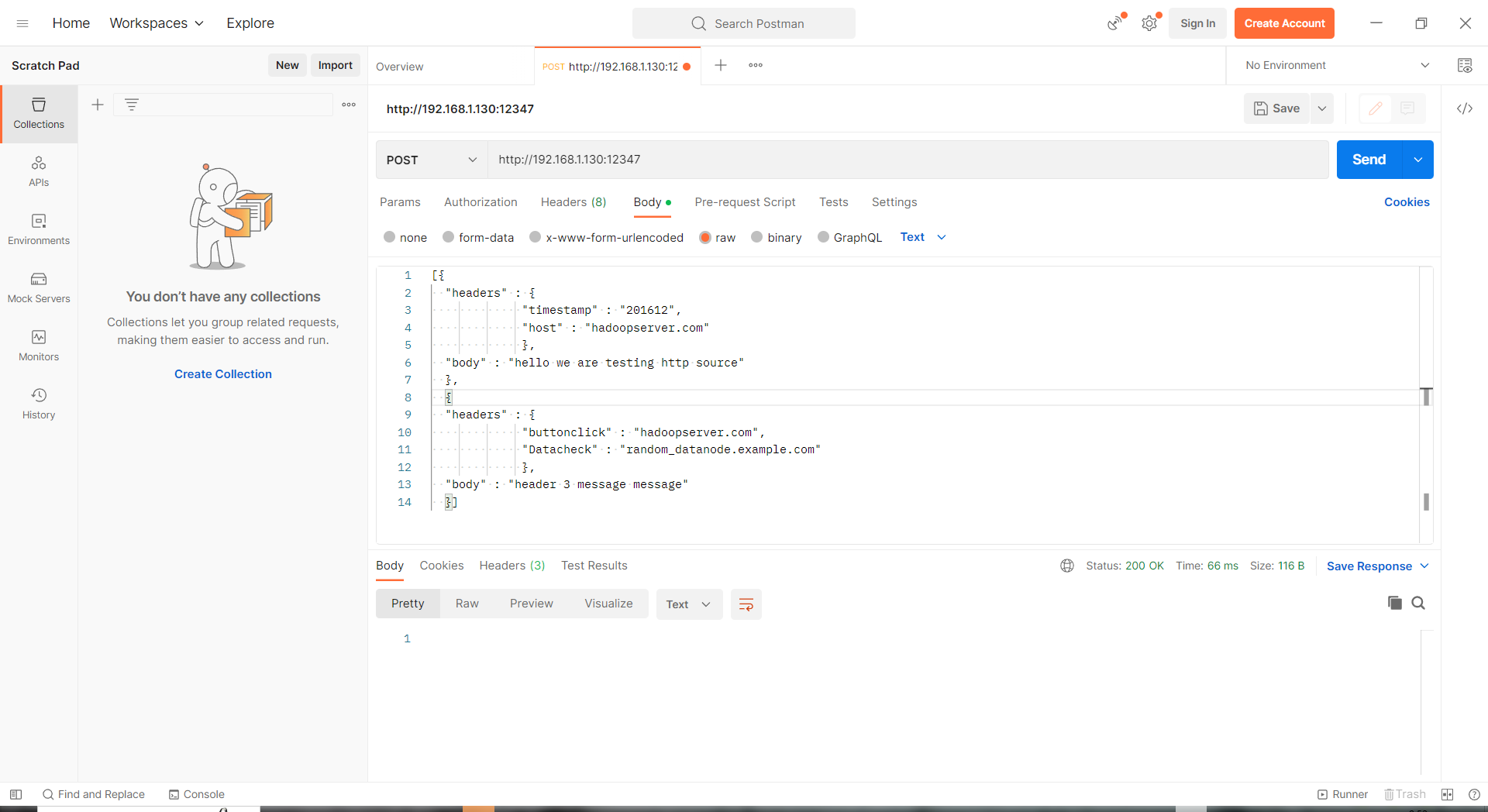Image resolution: width=1488 pixels, height=812 pixels.
Task: Switch to the Authorization tab
Action: (x=480, y=202)
